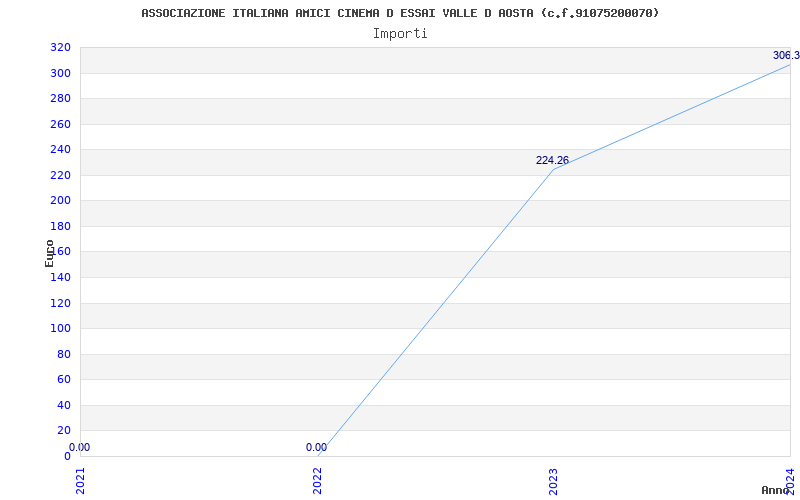The height and width of the screenshot is (500, 800).
Task: Click the 200 y-axis tick label
Action: (x=60, y=201)
